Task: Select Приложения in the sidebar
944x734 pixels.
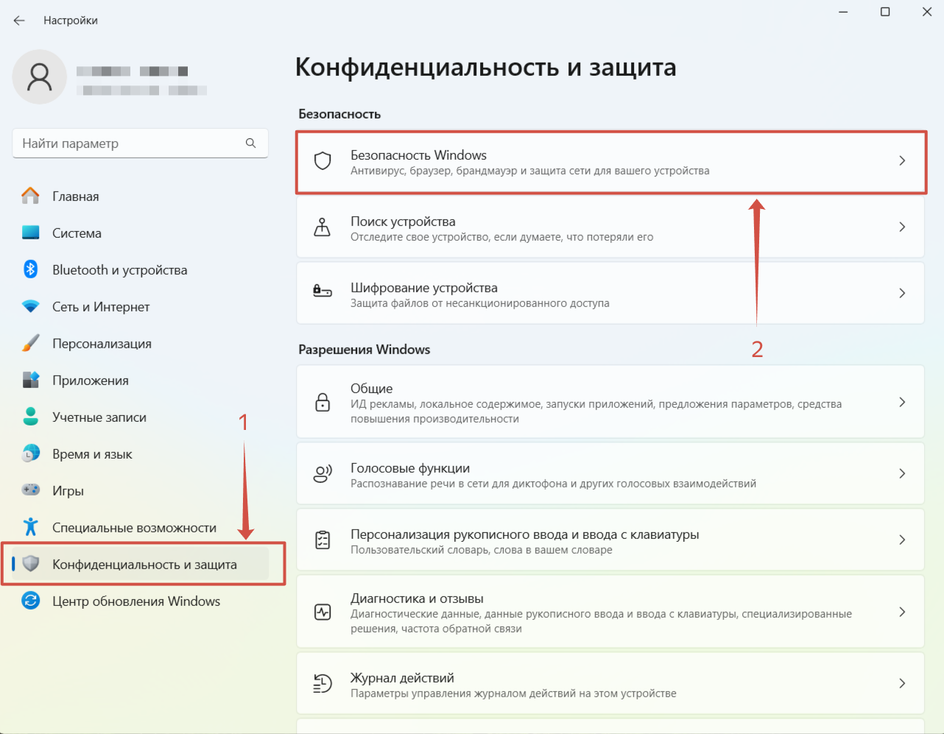Action: tap(140, 380)
